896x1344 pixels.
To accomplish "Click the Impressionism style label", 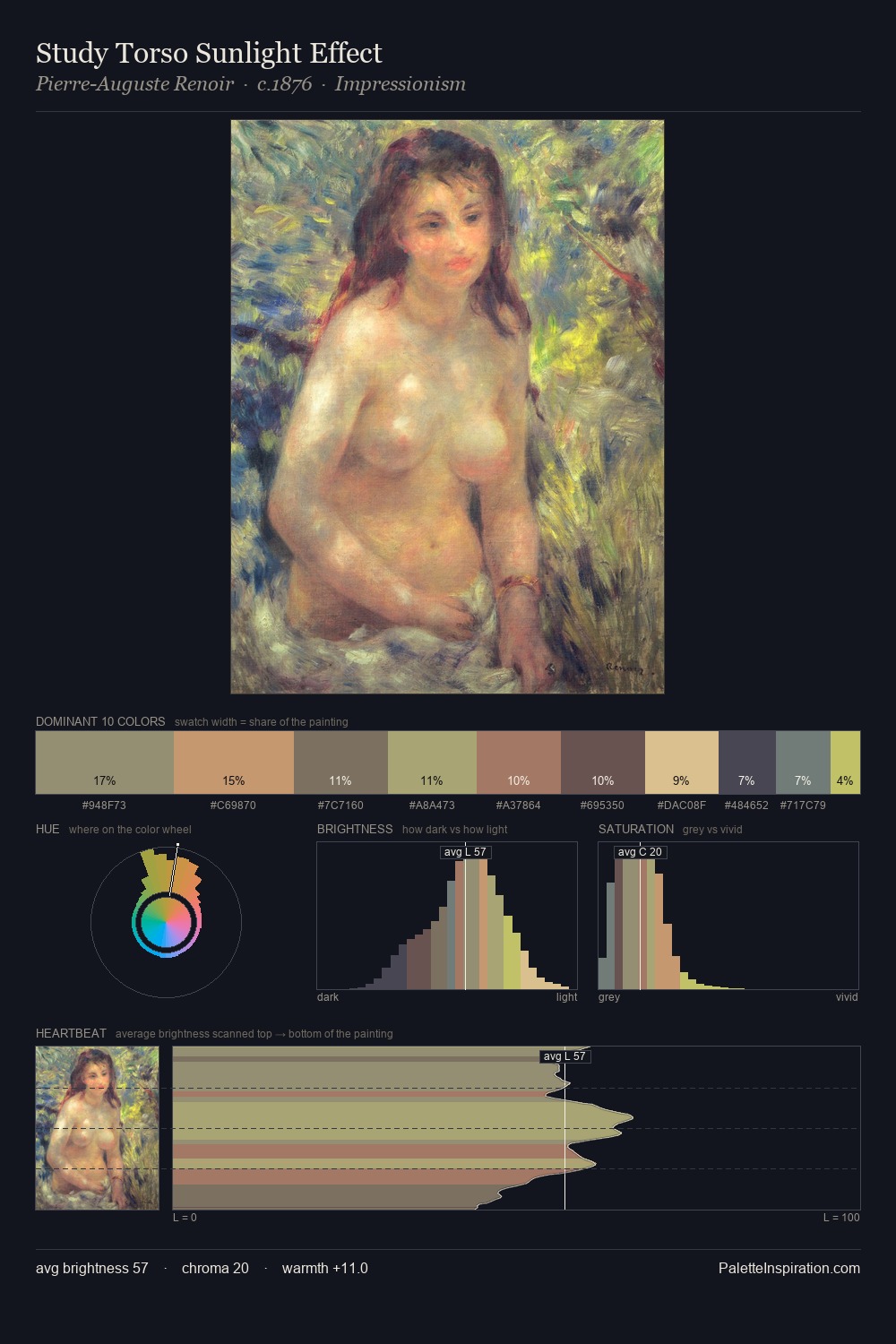I will click(401, 84).
